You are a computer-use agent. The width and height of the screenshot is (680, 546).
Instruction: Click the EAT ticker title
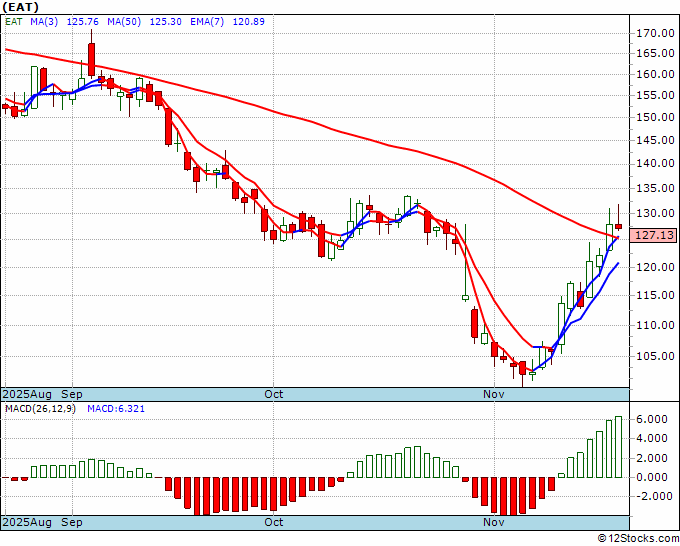click(20, 7)
